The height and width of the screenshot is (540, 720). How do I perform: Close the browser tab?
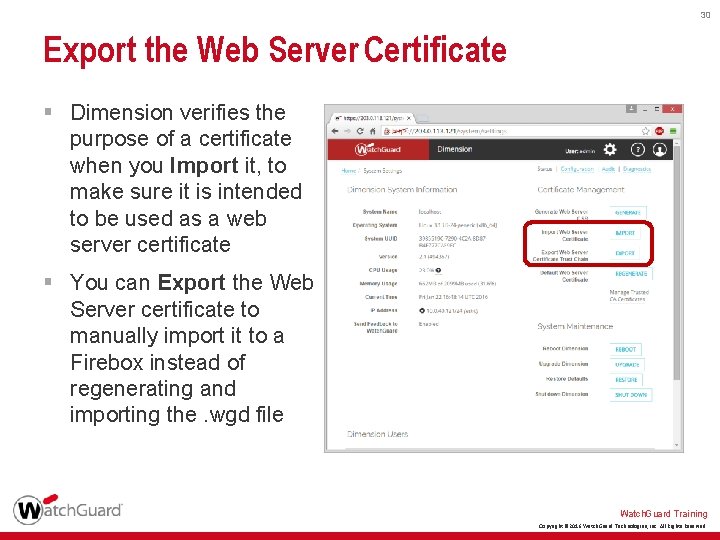click(409, 118)
